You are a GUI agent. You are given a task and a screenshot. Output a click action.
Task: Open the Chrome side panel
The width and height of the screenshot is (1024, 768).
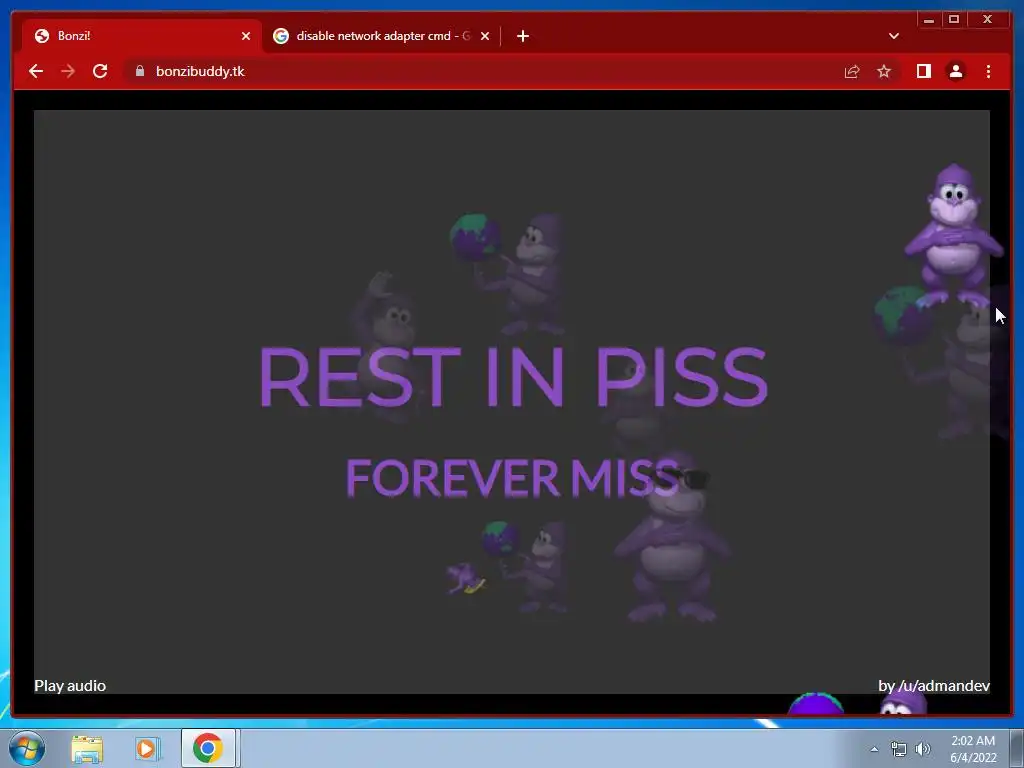coord(923,71)
